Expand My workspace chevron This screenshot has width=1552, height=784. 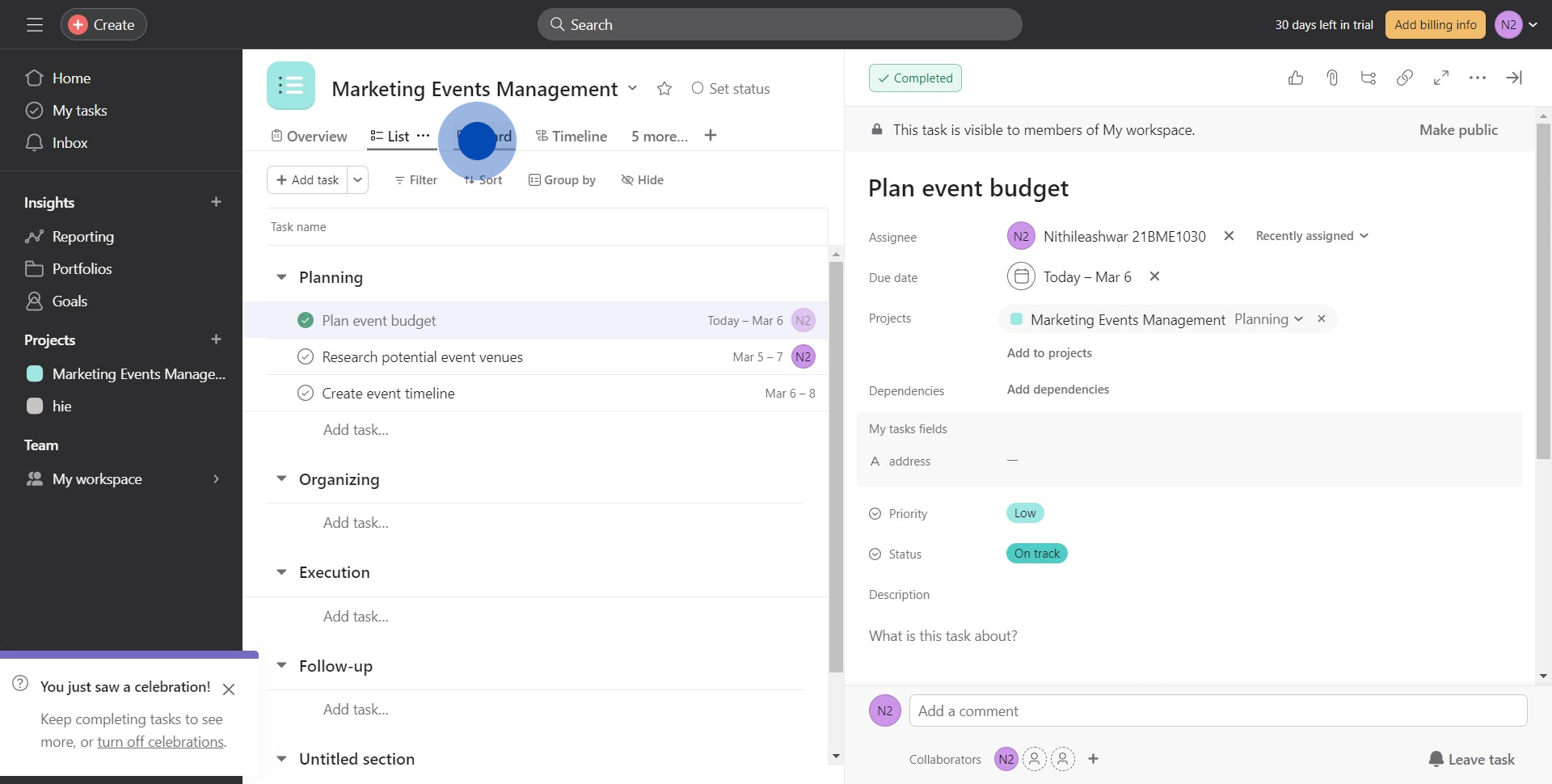click(216, 479)
